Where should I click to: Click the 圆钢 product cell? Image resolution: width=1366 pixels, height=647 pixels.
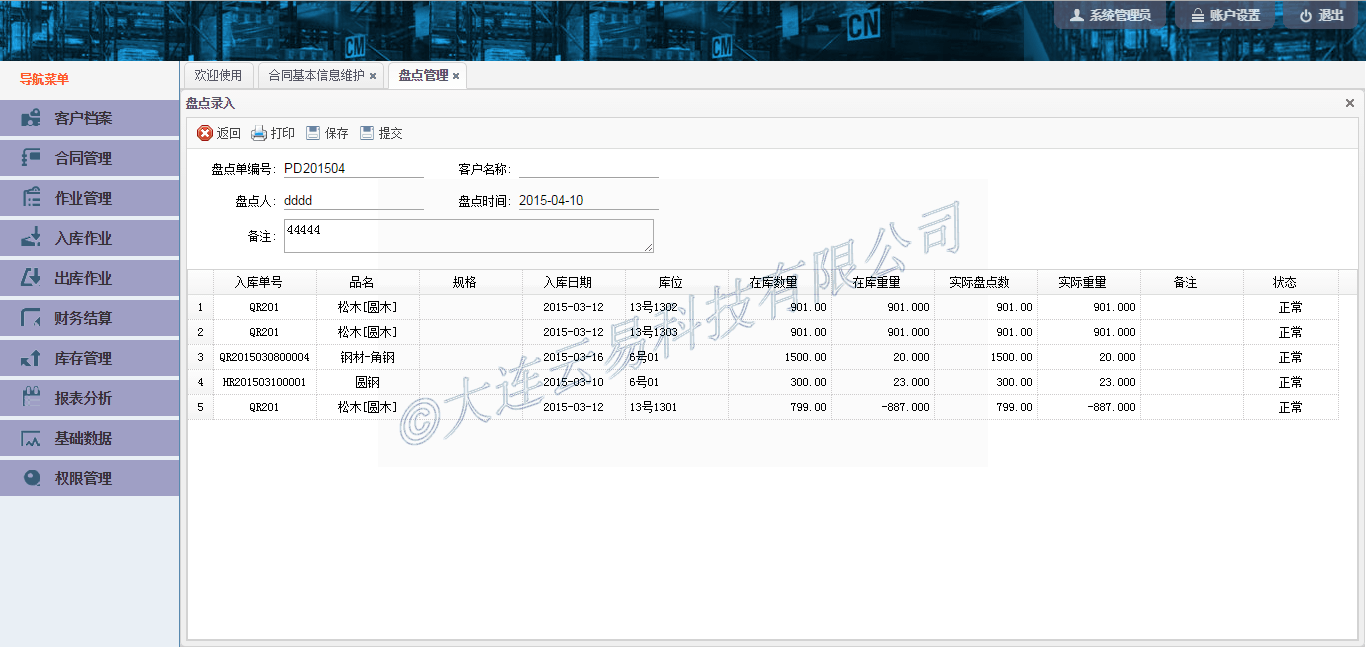(367, 382)
